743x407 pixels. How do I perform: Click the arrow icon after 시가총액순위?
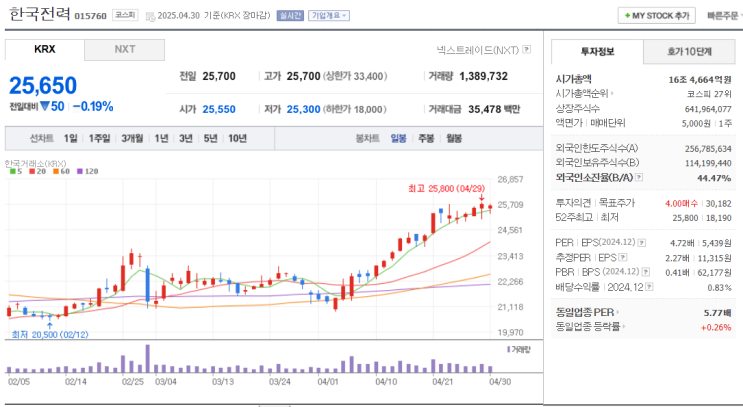tap(612, 93)
